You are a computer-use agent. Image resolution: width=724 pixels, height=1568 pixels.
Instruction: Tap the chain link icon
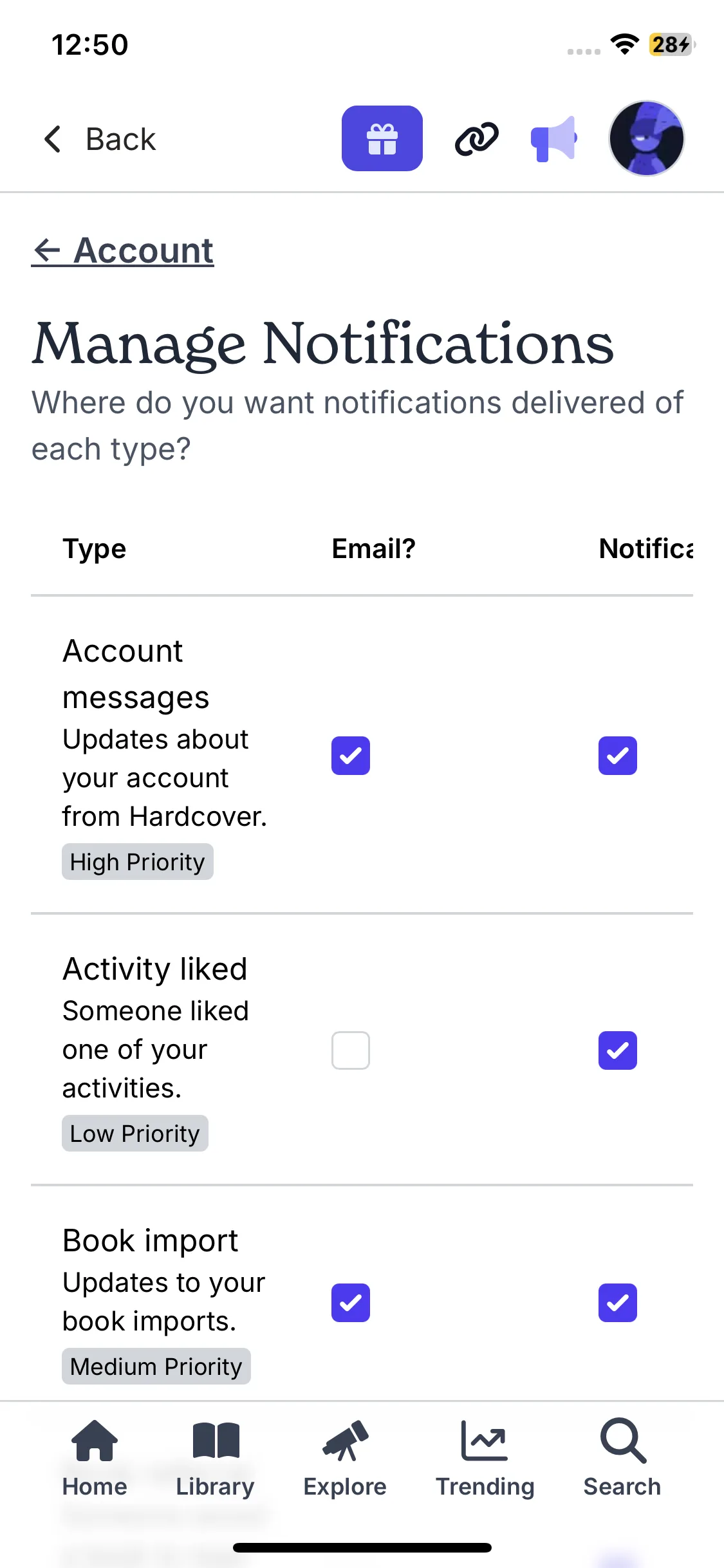click(476, 138)
